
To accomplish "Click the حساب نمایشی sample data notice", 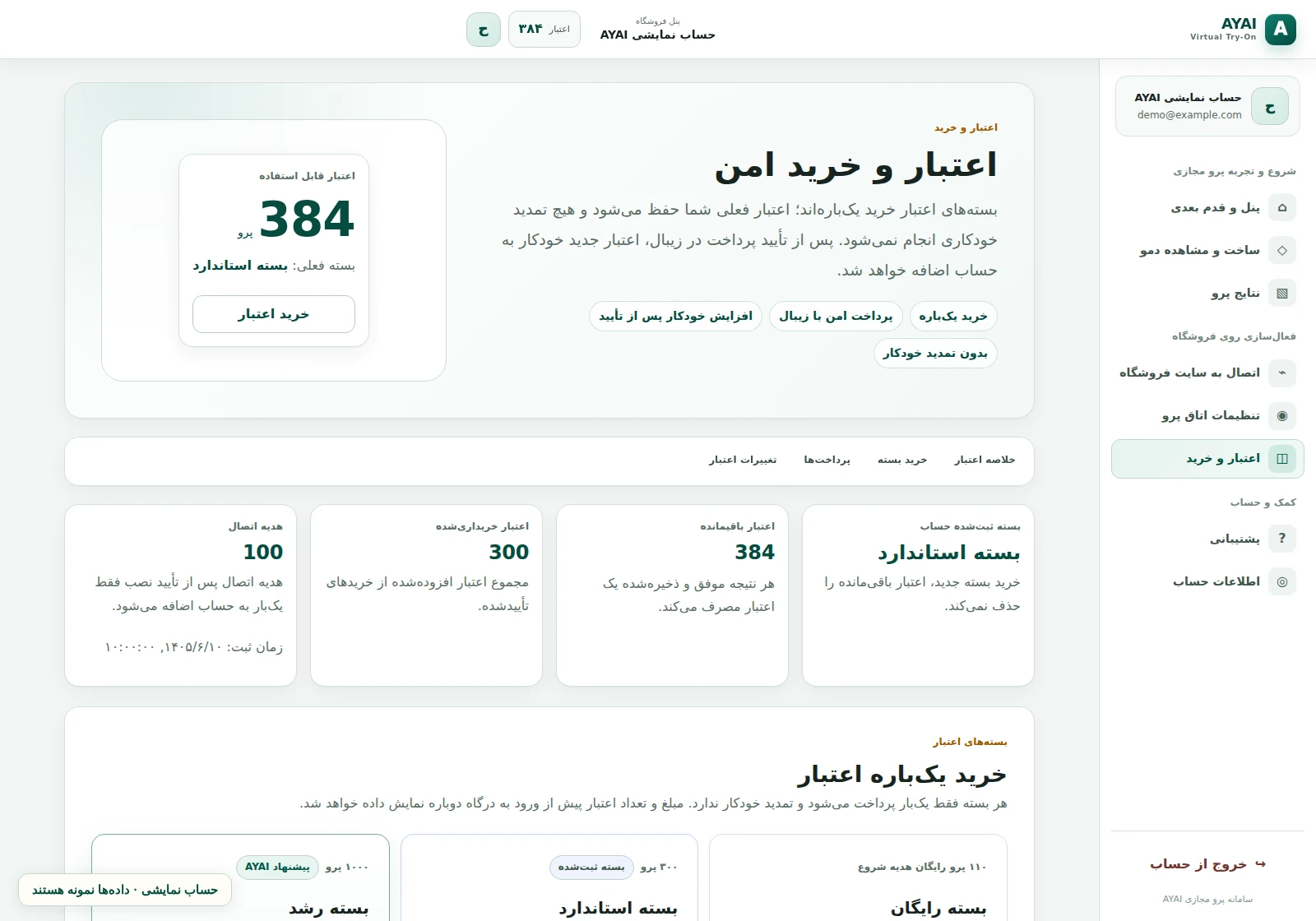I will [125, 890].
